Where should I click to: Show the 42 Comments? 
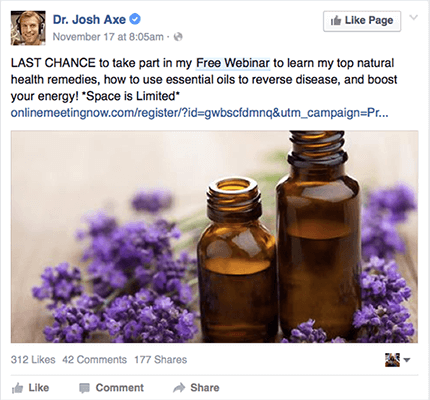point(95,360)
